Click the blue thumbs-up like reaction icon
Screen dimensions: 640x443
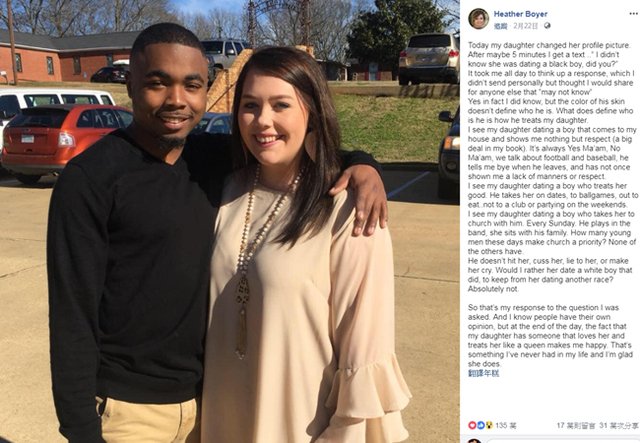480,425
